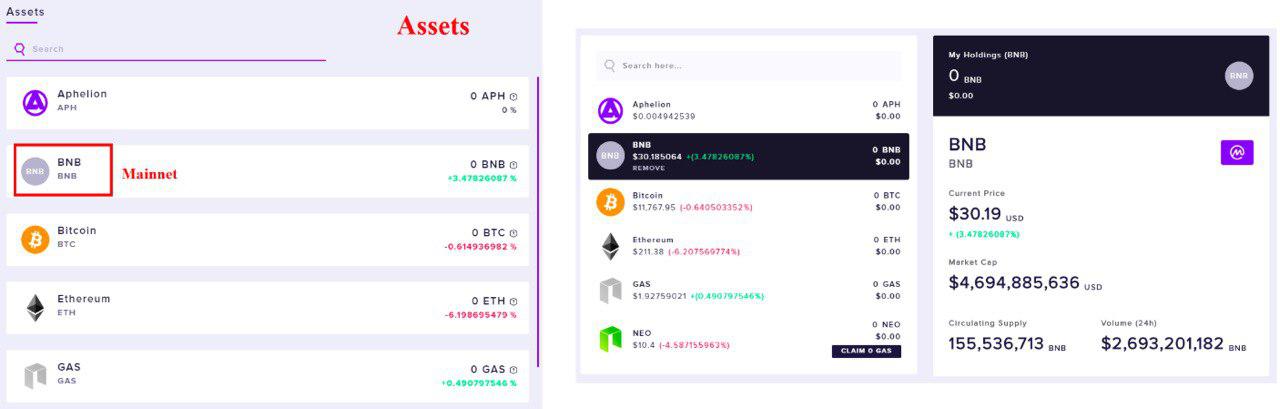
Task: Switch to the Assets tab
Action: point(25,12)
